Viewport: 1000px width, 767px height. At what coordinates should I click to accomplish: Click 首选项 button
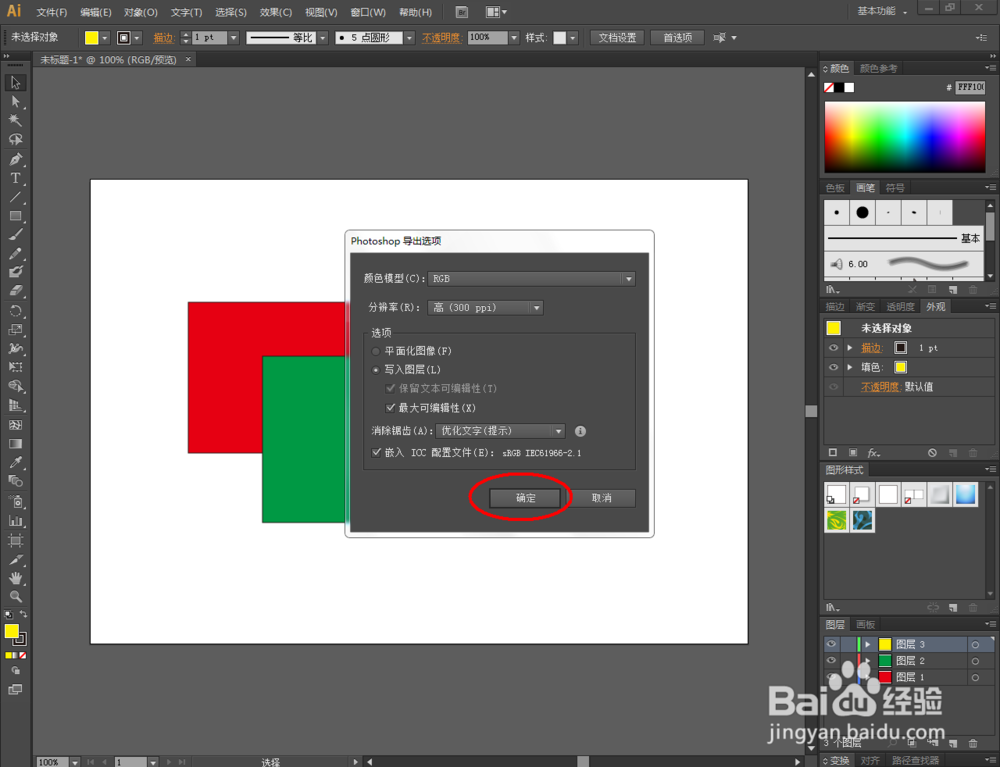click(x=677, y=38)
